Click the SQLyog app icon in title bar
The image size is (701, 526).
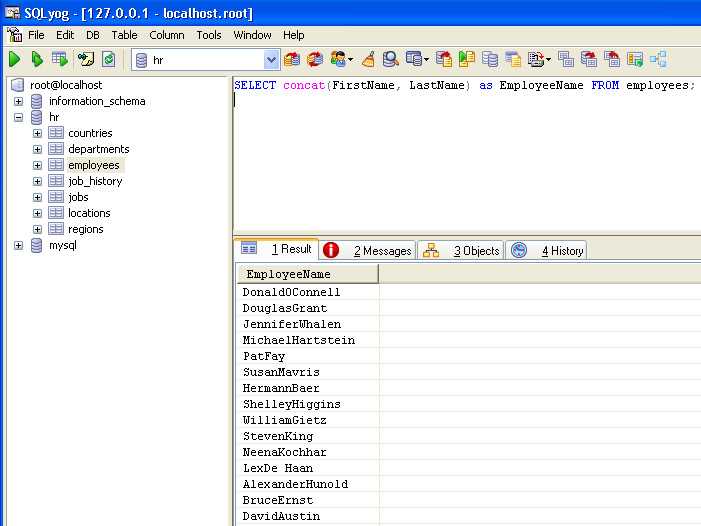(x=11, y=13)
